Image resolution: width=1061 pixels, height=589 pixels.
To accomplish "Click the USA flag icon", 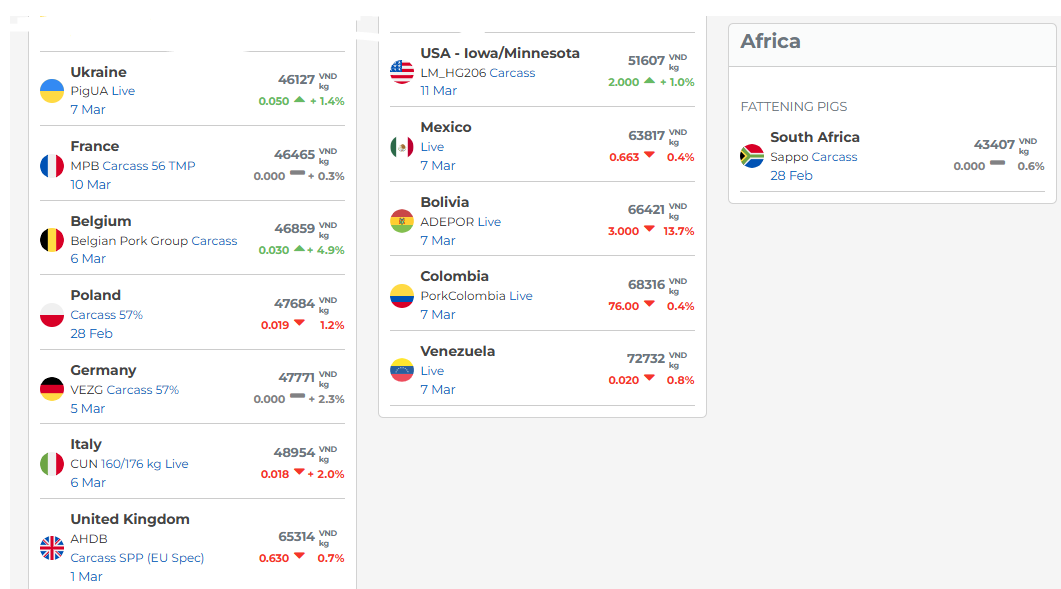I will (402, 72).
